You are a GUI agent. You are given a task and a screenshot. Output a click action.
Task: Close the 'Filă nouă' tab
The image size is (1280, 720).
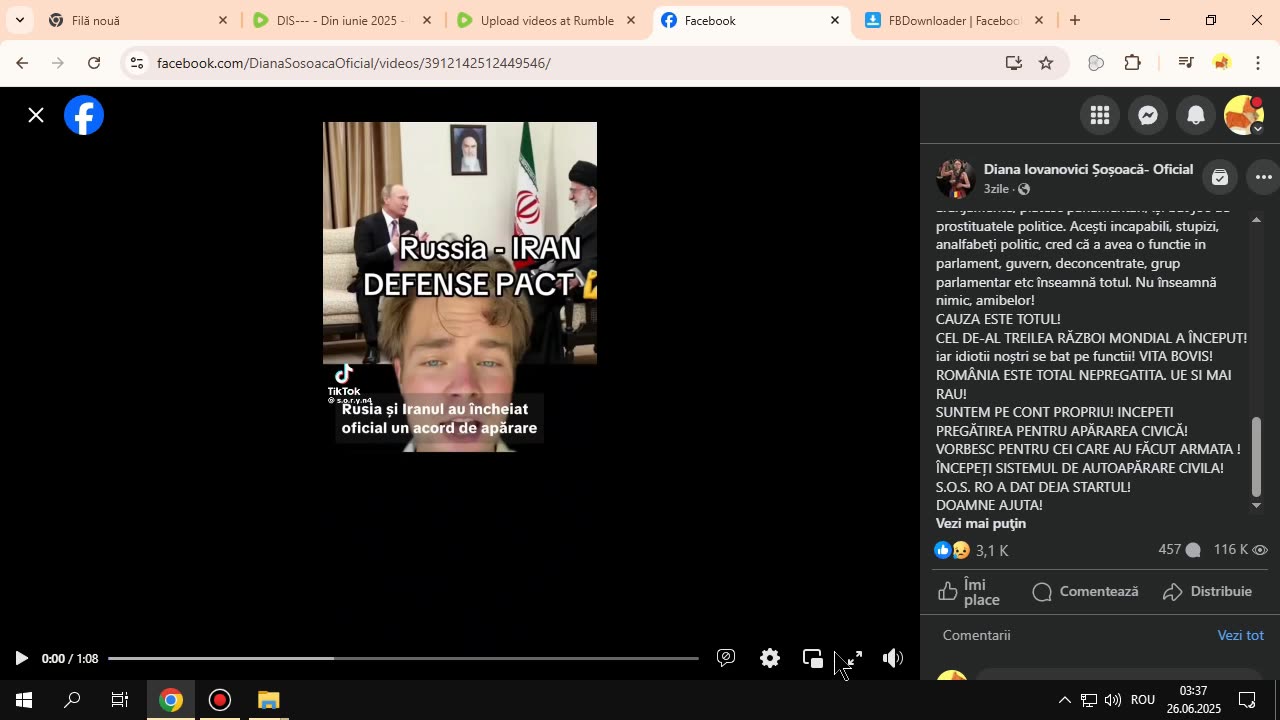223,20
